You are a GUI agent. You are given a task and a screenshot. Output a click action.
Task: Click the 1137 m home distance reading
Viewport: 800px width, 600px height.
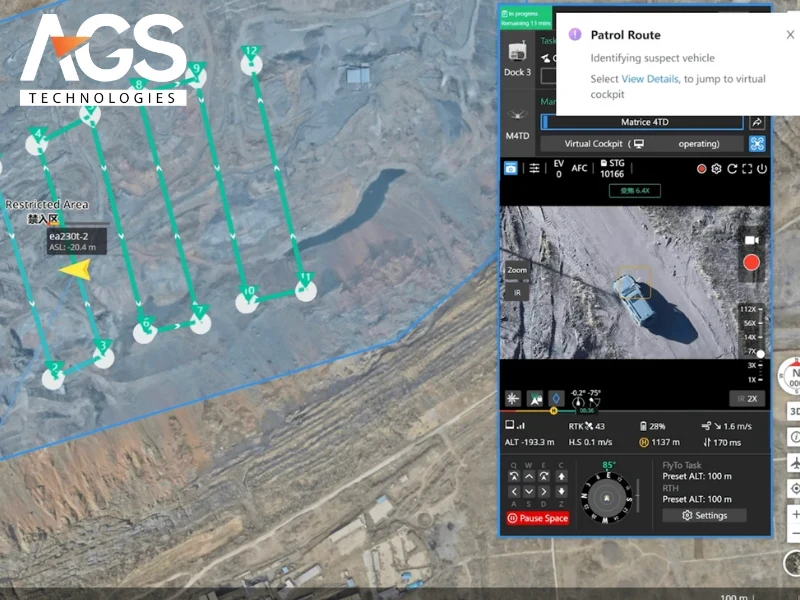[x=660, y=442]
